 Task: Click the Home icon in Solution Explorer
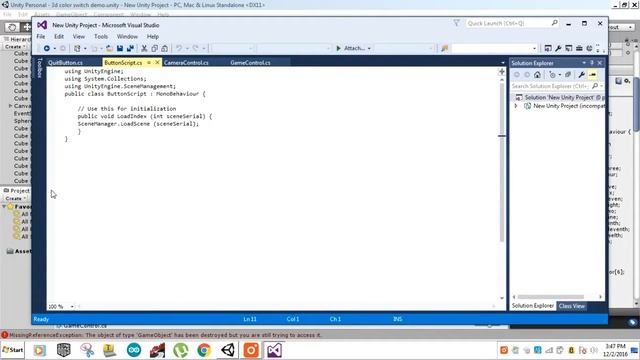pos(537,75)
